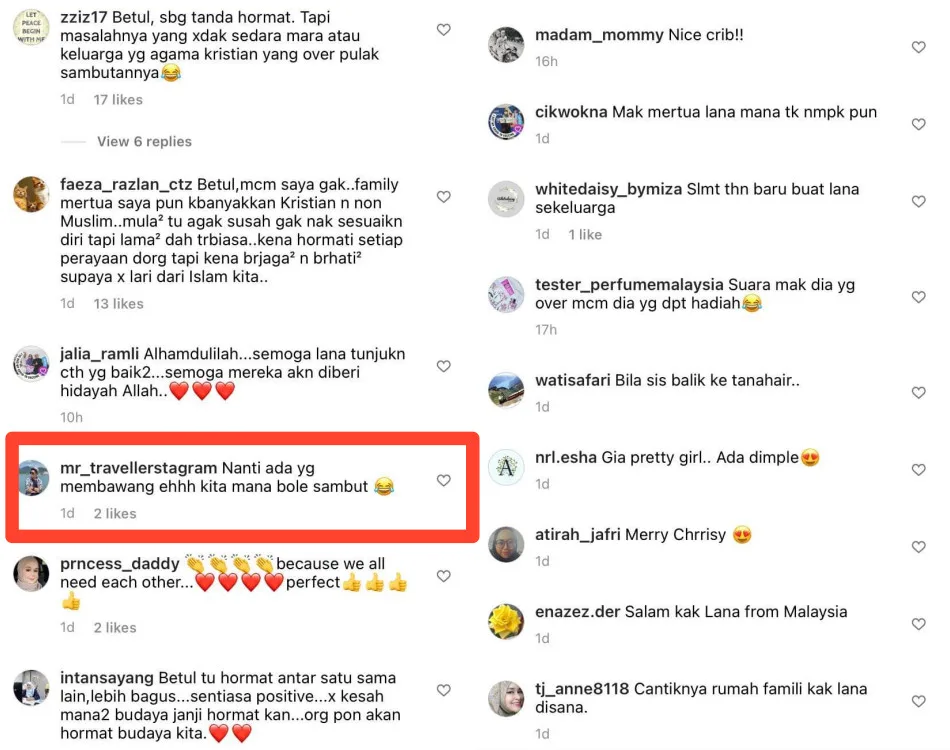Visit tester_perfumemalaysia's profile via username

[629, 285]
